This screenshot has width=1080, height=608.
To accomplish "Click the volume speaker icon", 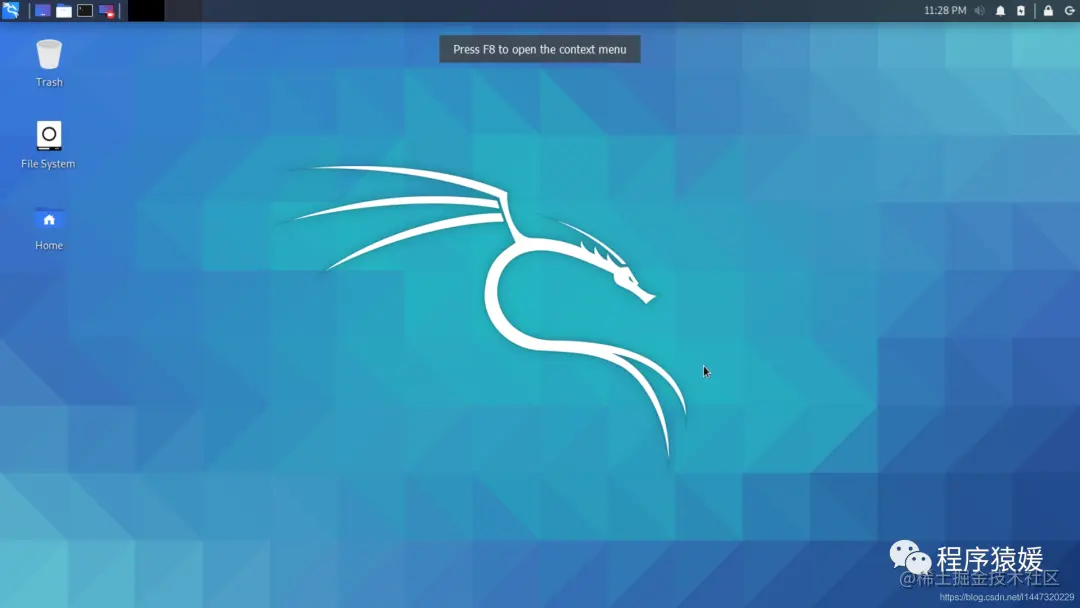I will point(979,11).
